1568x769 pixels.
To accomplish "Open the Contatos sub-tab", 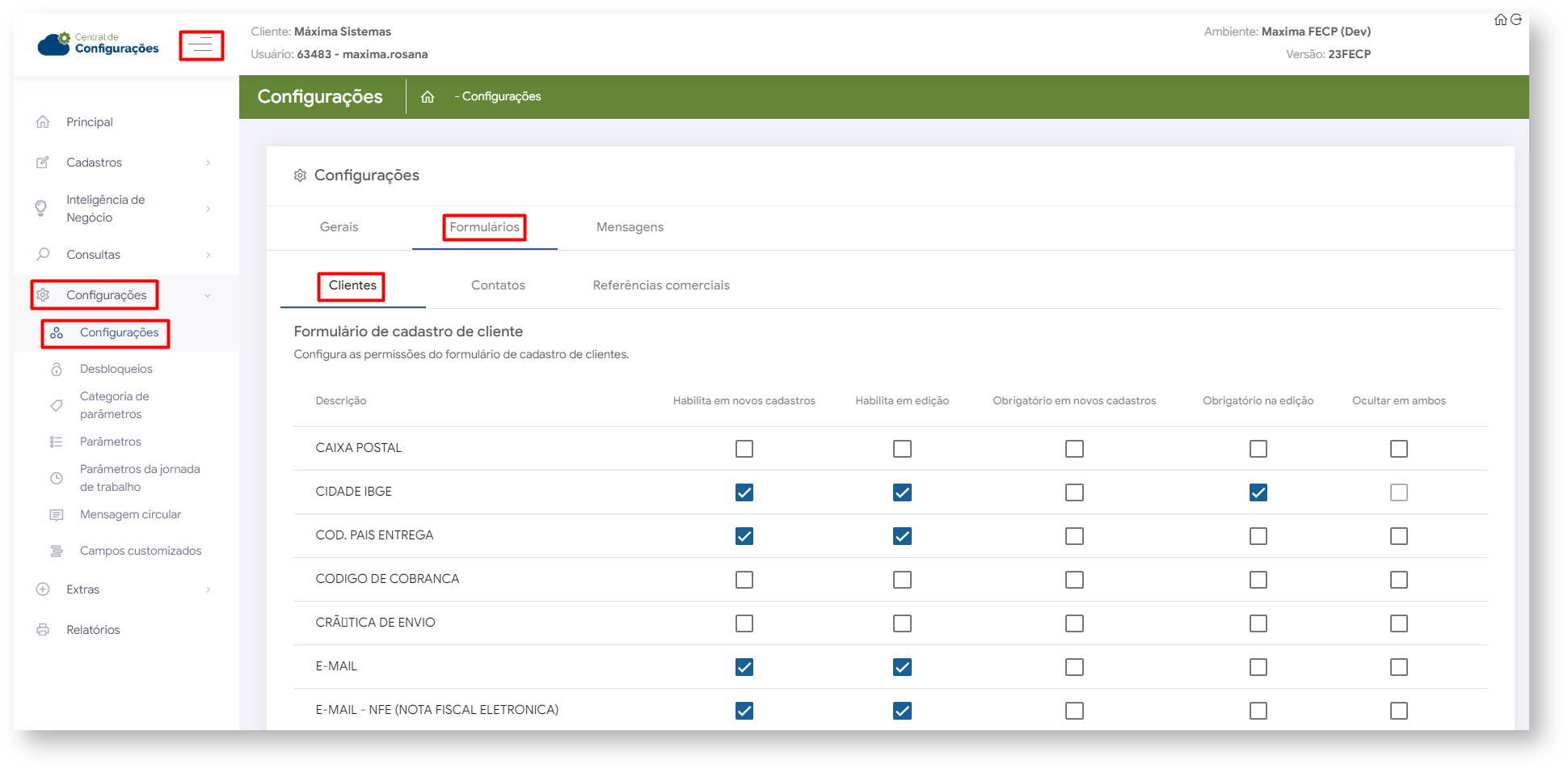I will click(498, 285).
